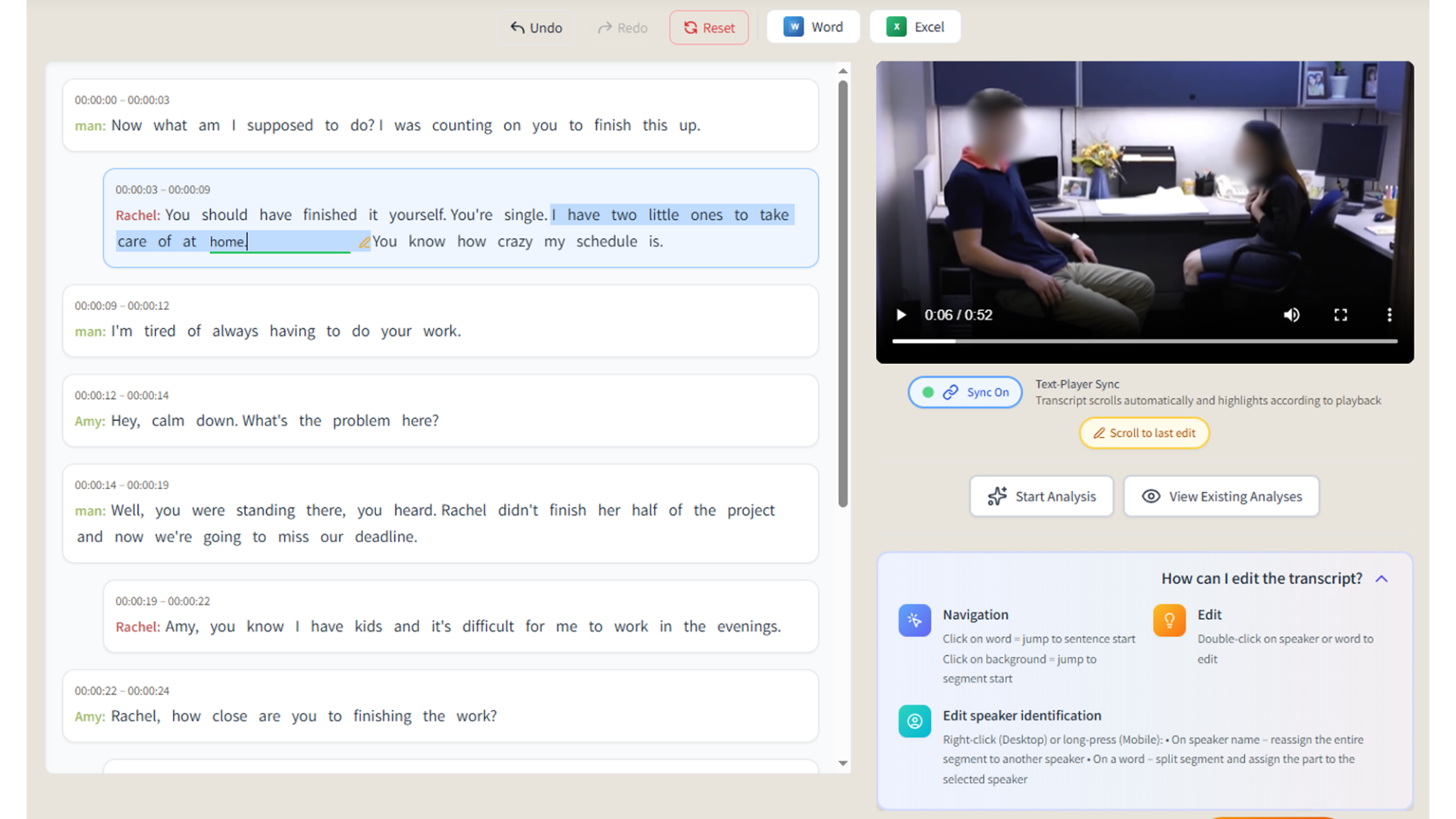This screenshot has width=1456, height=819.
Task: Click the Edit lightbulb help icon
Action: point(1169,620)
